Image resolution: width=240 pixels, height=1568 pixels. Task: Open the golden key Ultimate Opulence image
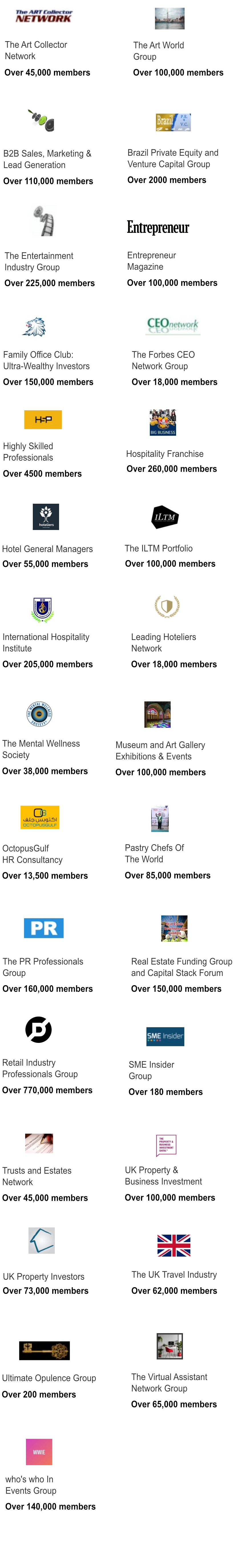tap(44, 1350)
